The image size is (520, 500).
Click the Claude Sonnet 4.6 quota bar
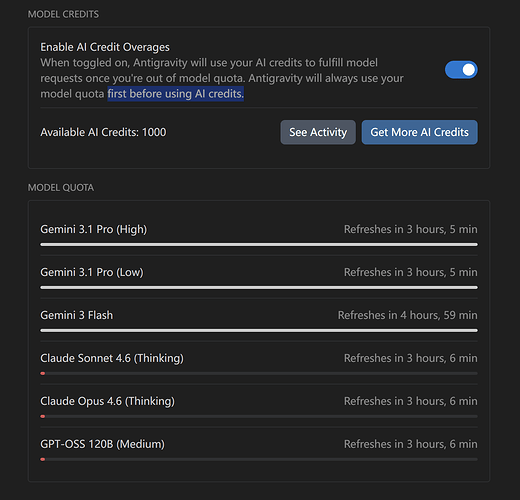pyautogui.click(x=259, y=373)
